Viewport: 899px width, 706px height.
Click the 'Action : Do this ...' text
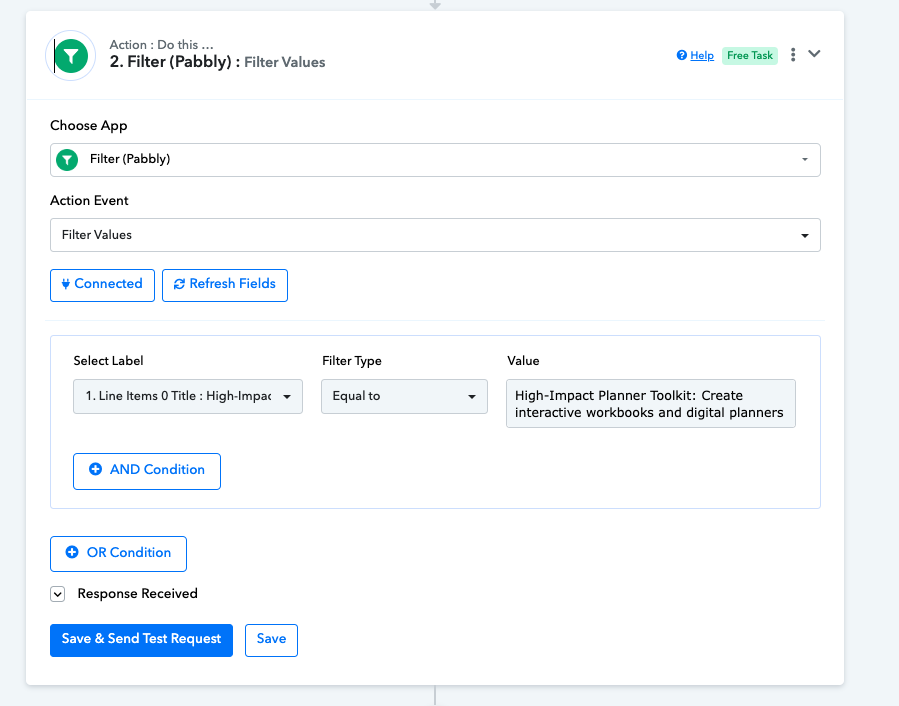pos(162,45)
